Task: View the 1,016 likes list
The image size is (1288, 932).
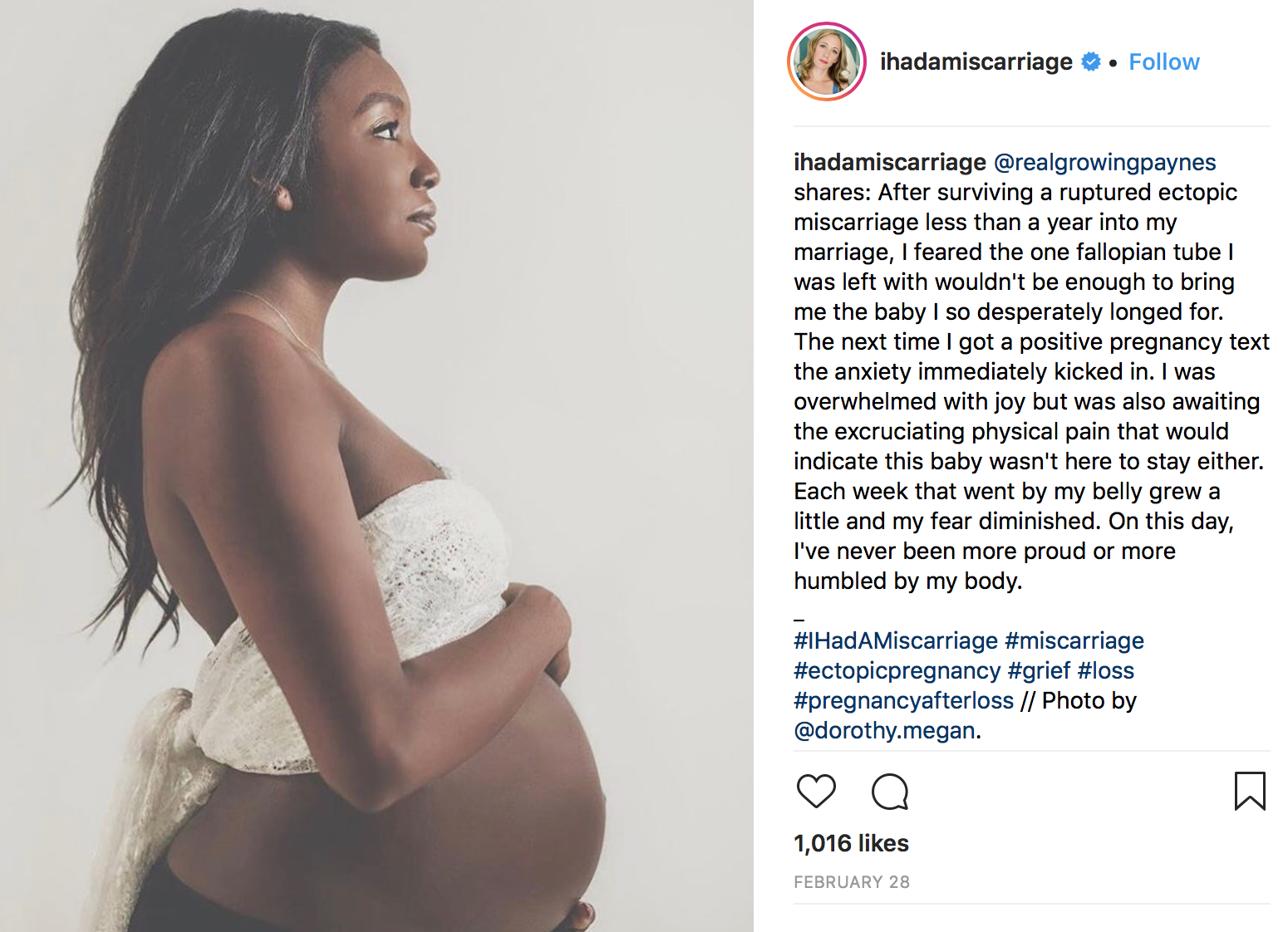Action: pyautogui.click(x=851, y=843)
